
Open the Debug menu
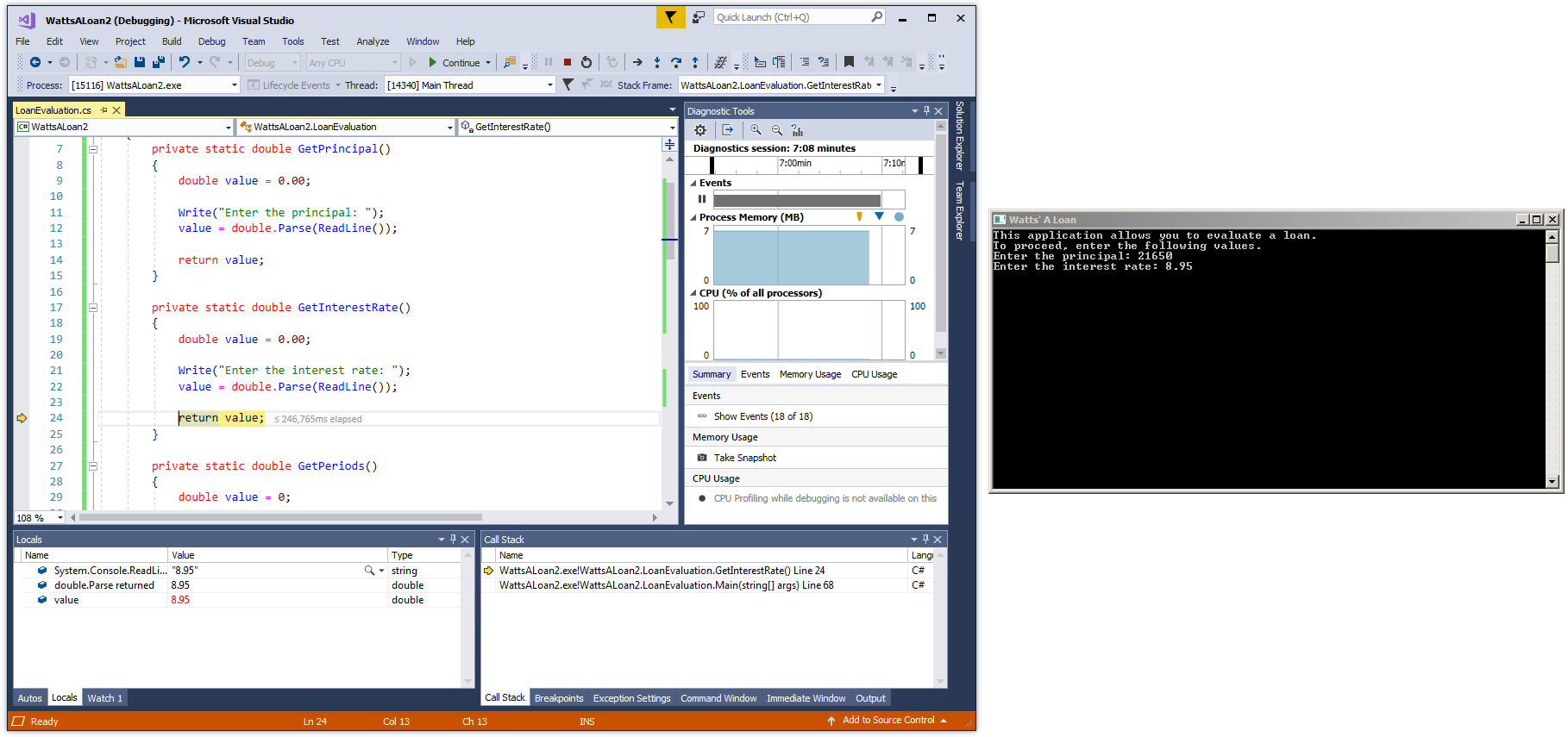pyautogui.click(x=211, y=41)
